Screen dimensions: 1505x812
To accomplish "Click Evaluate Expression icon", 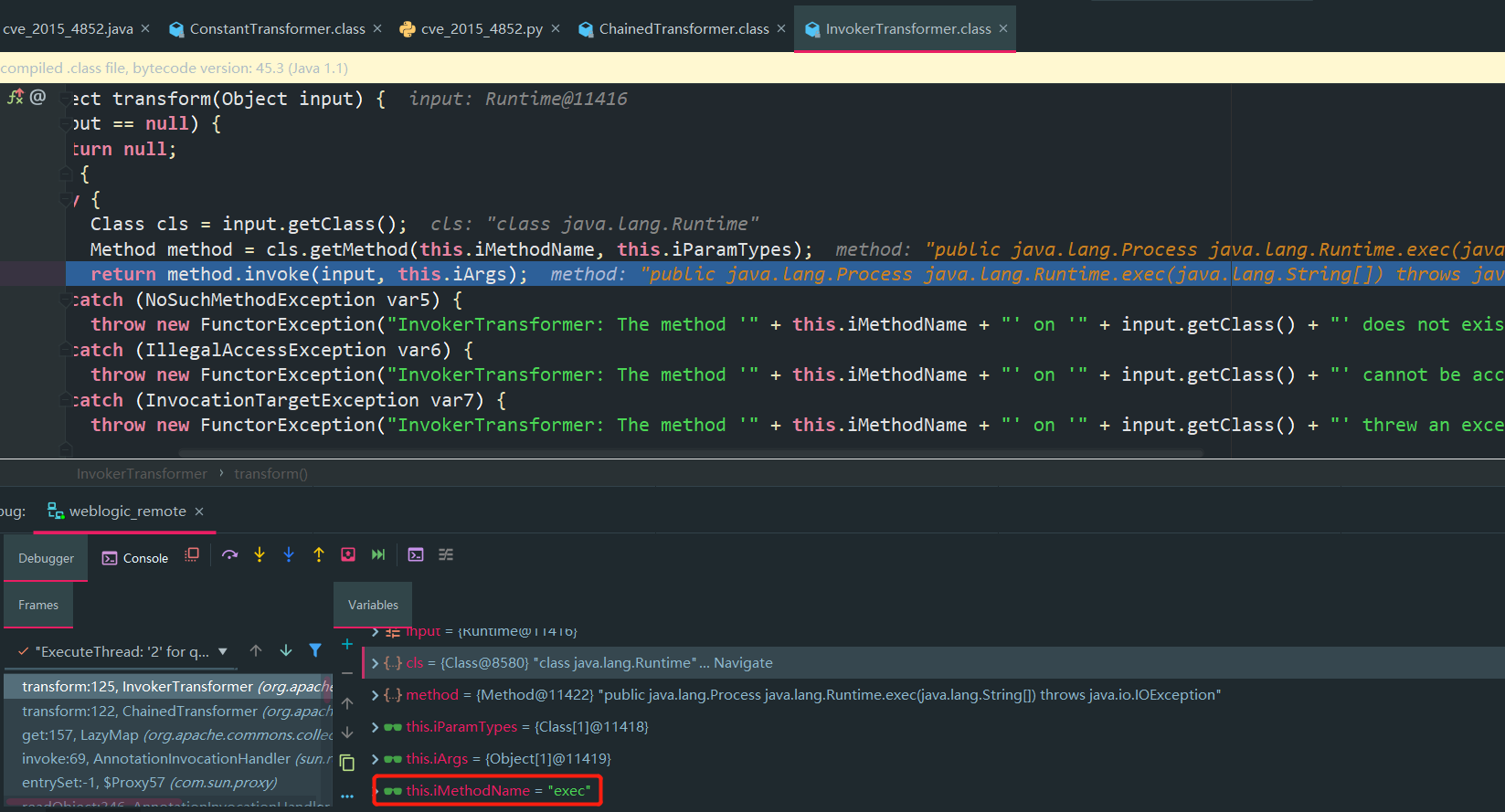I will click(416, 555).
